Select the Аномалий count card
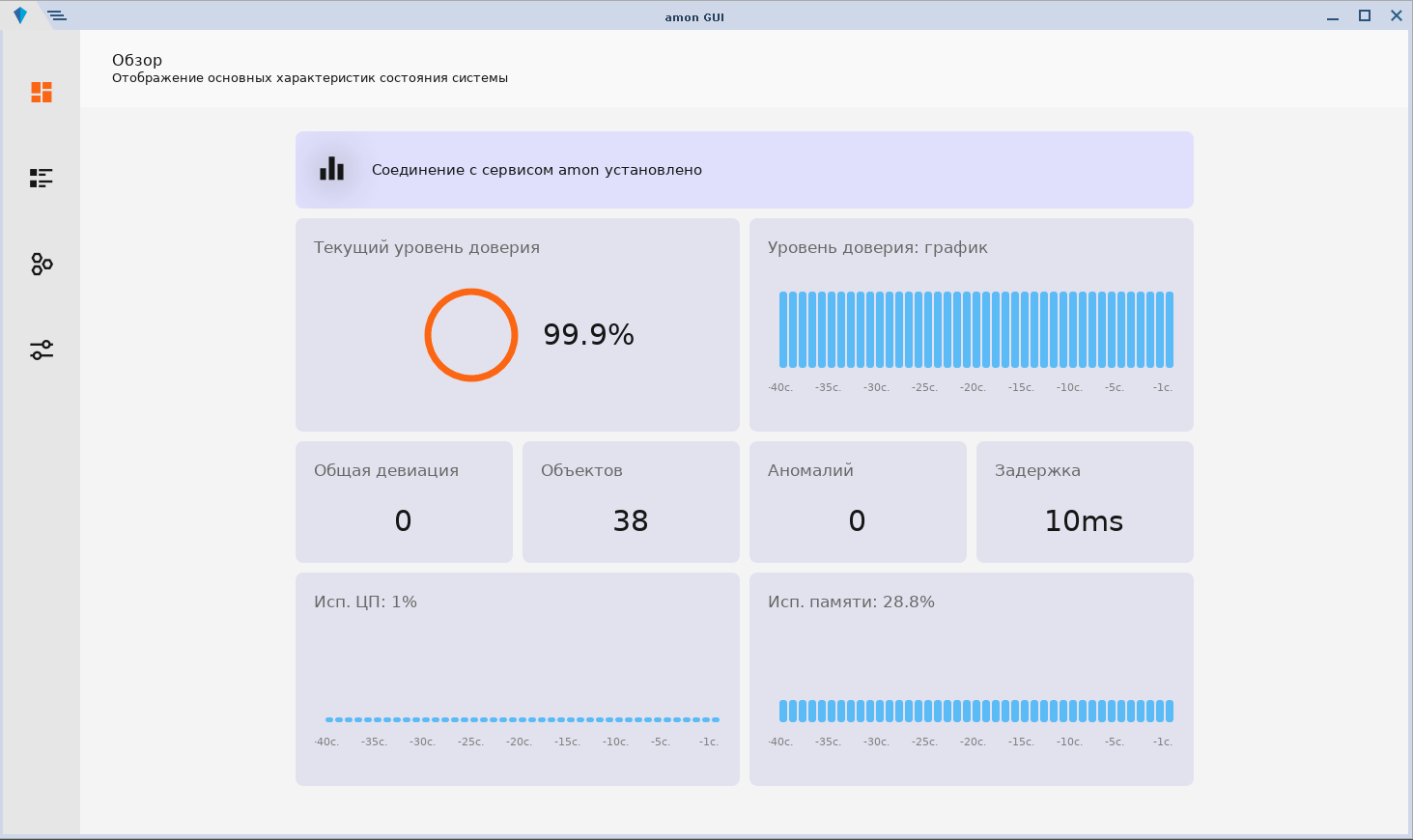 858,502
